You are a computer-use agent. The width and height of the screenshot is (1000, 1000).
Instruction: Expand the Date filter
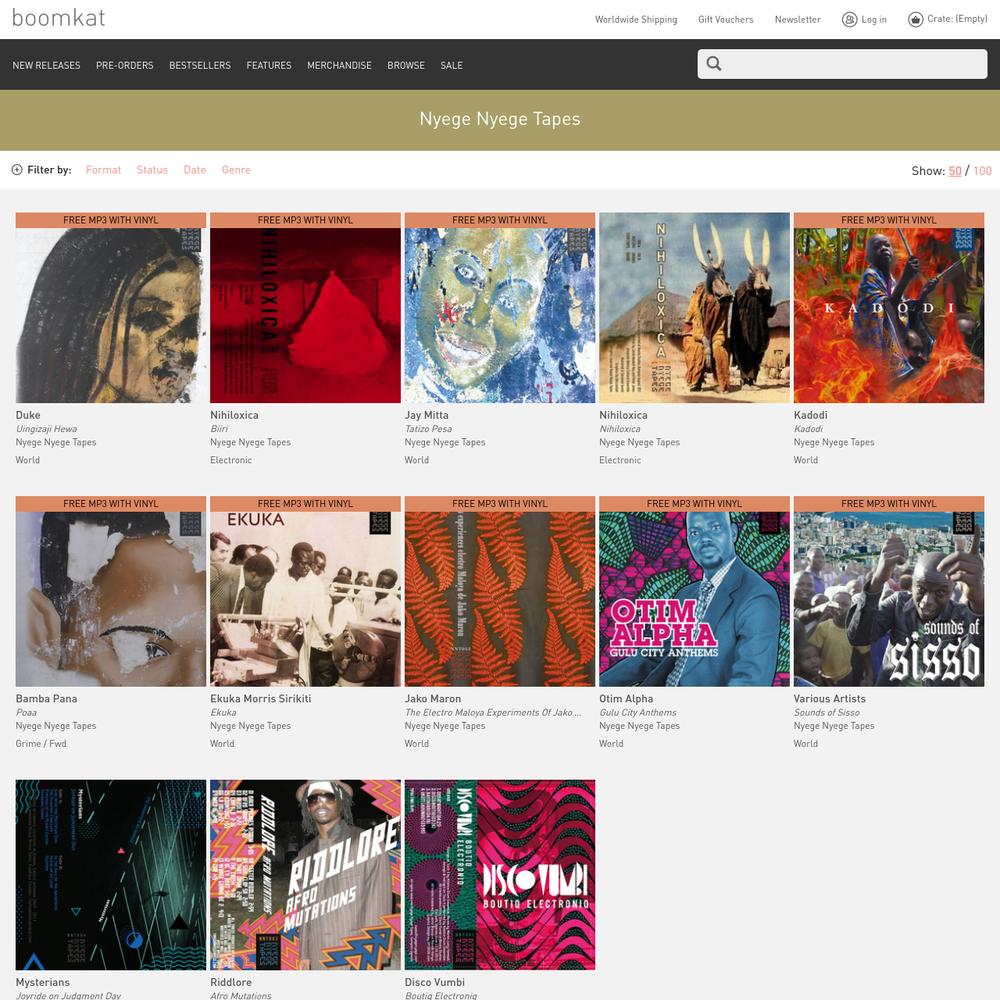pyautogui.click(x=195, y=170)
